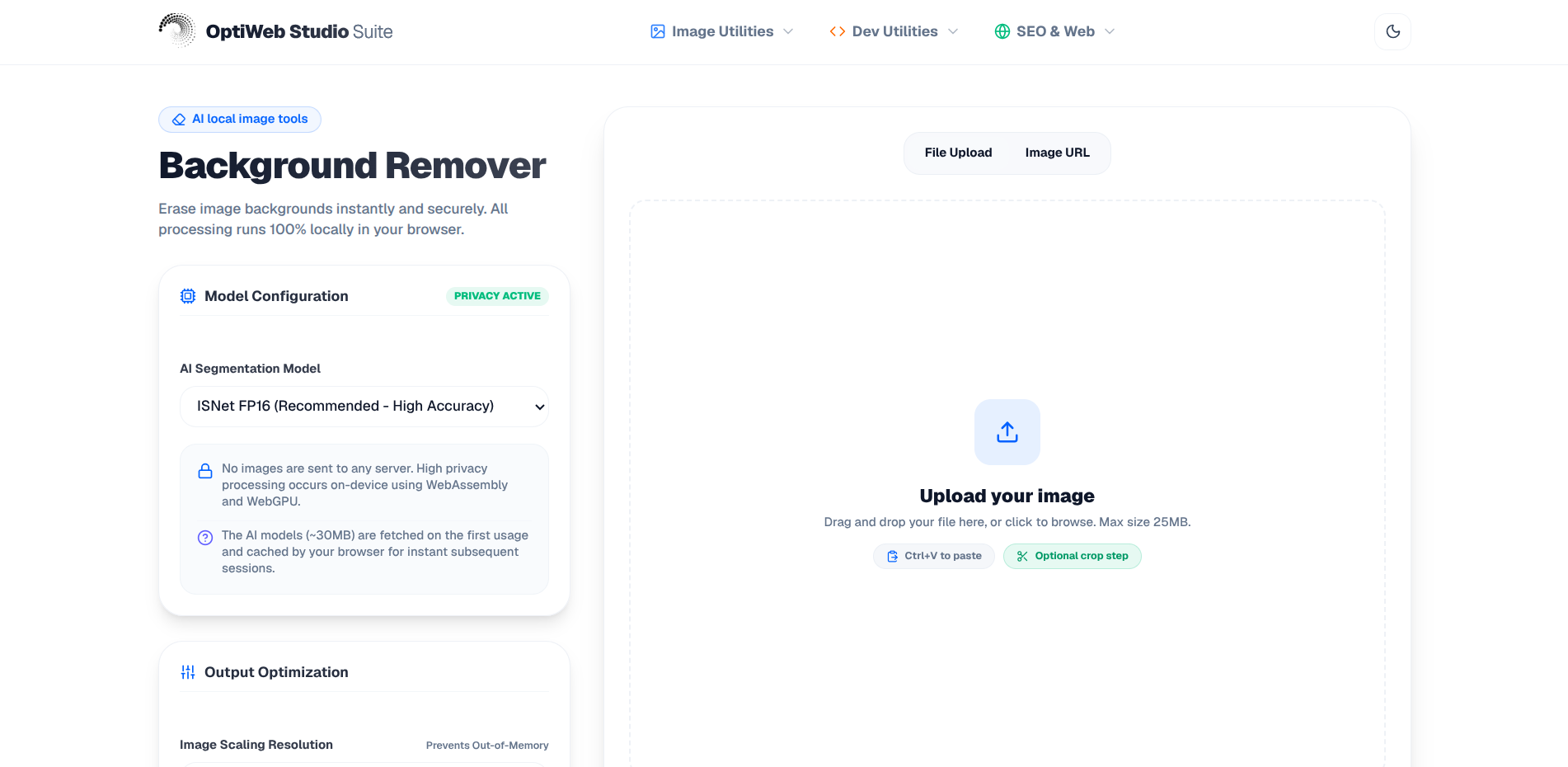This screenshot has width=1568, height=767.
Task: Click the clipboard icon in the paste chip
Action: (x=893, y=557)
